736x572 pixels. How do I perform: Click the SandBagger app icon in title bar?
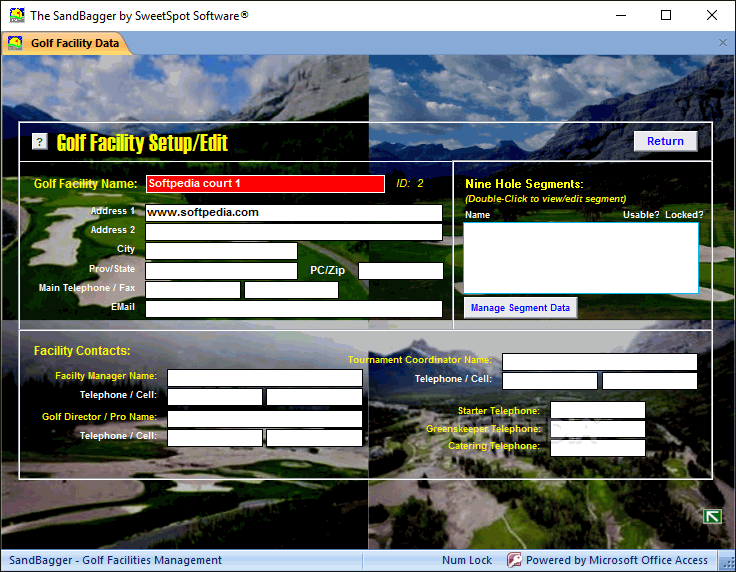pos(17,15)
